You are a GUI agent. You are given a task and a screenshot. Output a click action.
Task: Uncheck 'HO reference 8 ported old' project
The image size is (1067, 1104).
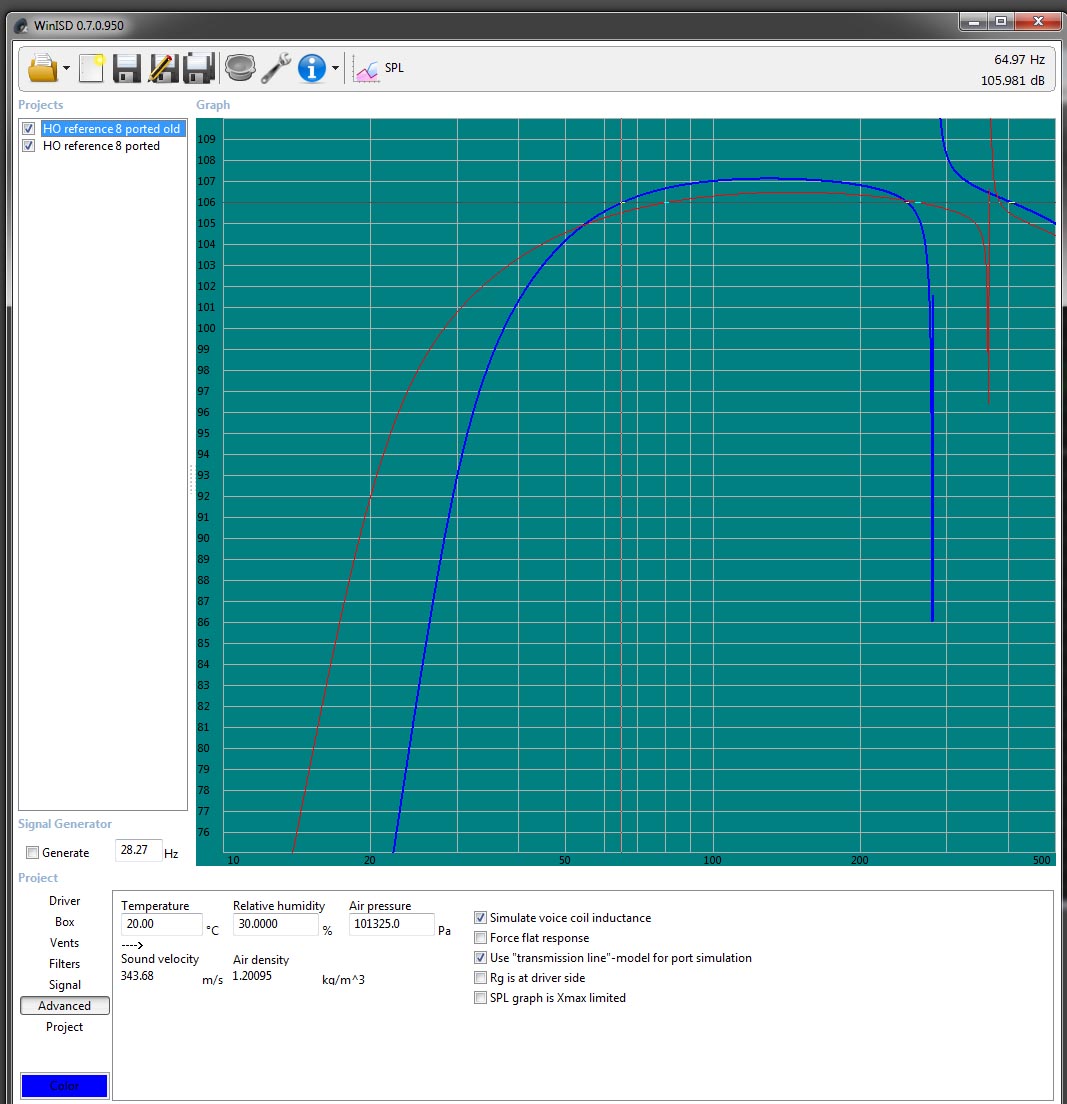pyautogui.click(x=28, y=128)
